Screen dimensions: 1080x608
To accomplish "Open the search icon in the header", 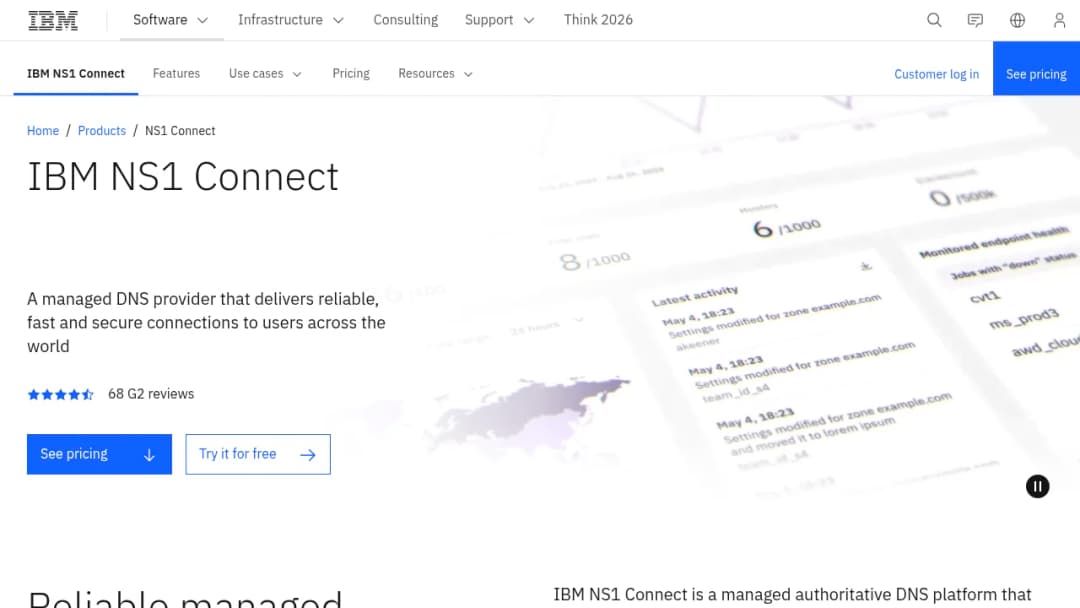I will pyautogui.click(x=934, y=20).
